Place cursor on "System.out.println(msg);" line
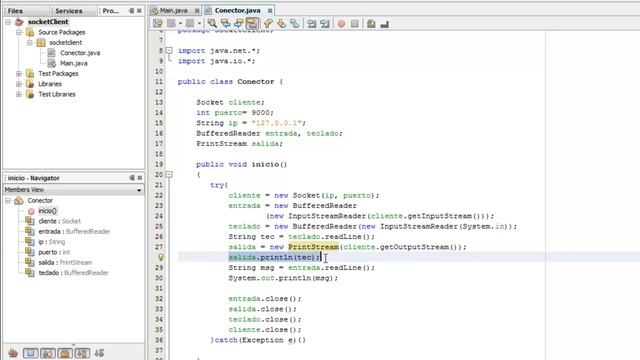Image resolution: width=640 pixels, height=360 pixels. coord(283,278)
